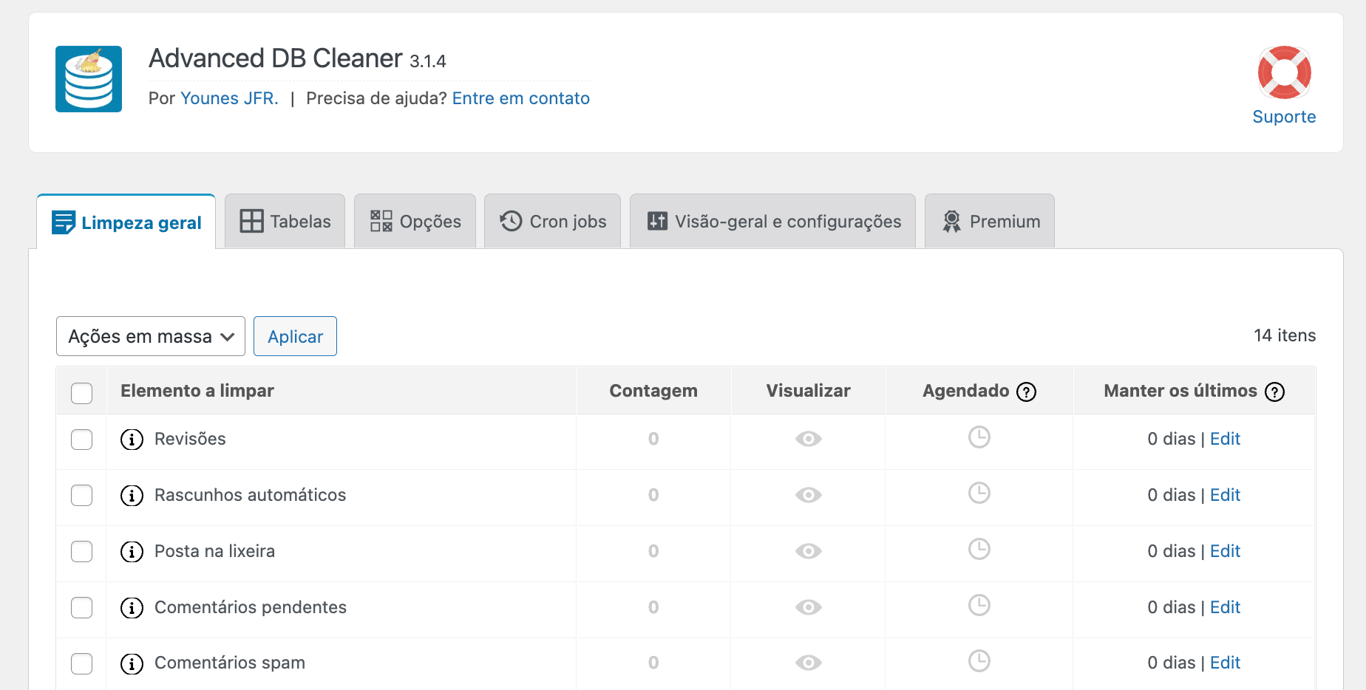Edit the retention days for Rascunhos automáticos
The width and height of the screenshot is (1366, 690).
tap(1225, 494)
